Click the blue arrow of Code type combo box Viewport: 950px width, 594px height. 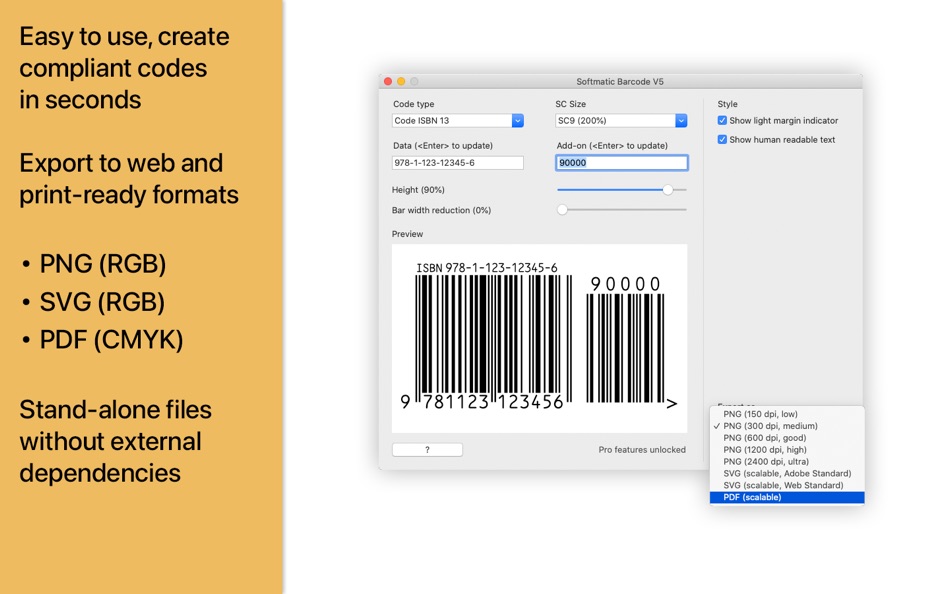pos(517,121)
